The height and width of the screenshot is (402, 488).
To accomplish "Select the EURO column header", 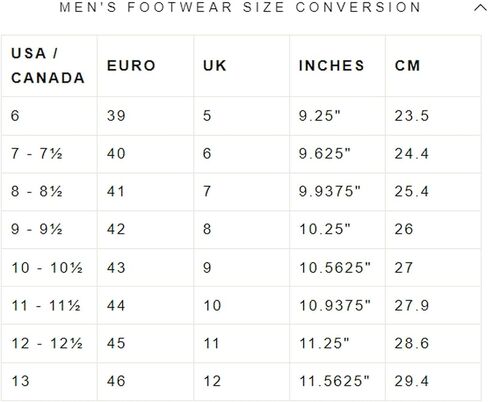I will 145,66.
